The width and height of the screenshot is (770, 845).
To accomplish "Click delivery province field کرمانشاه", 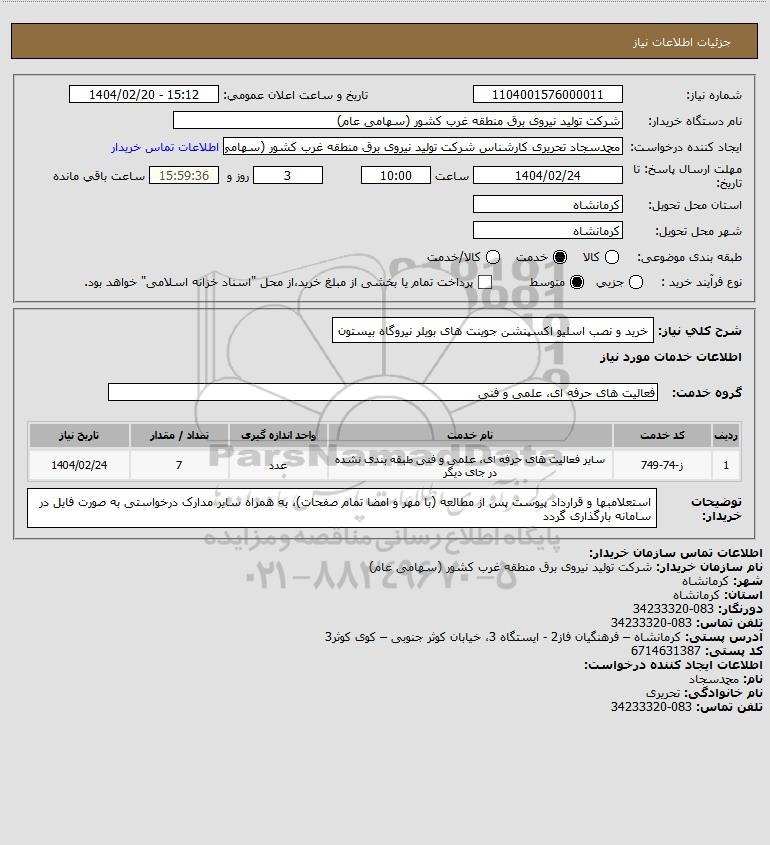I will coord(547,204).
